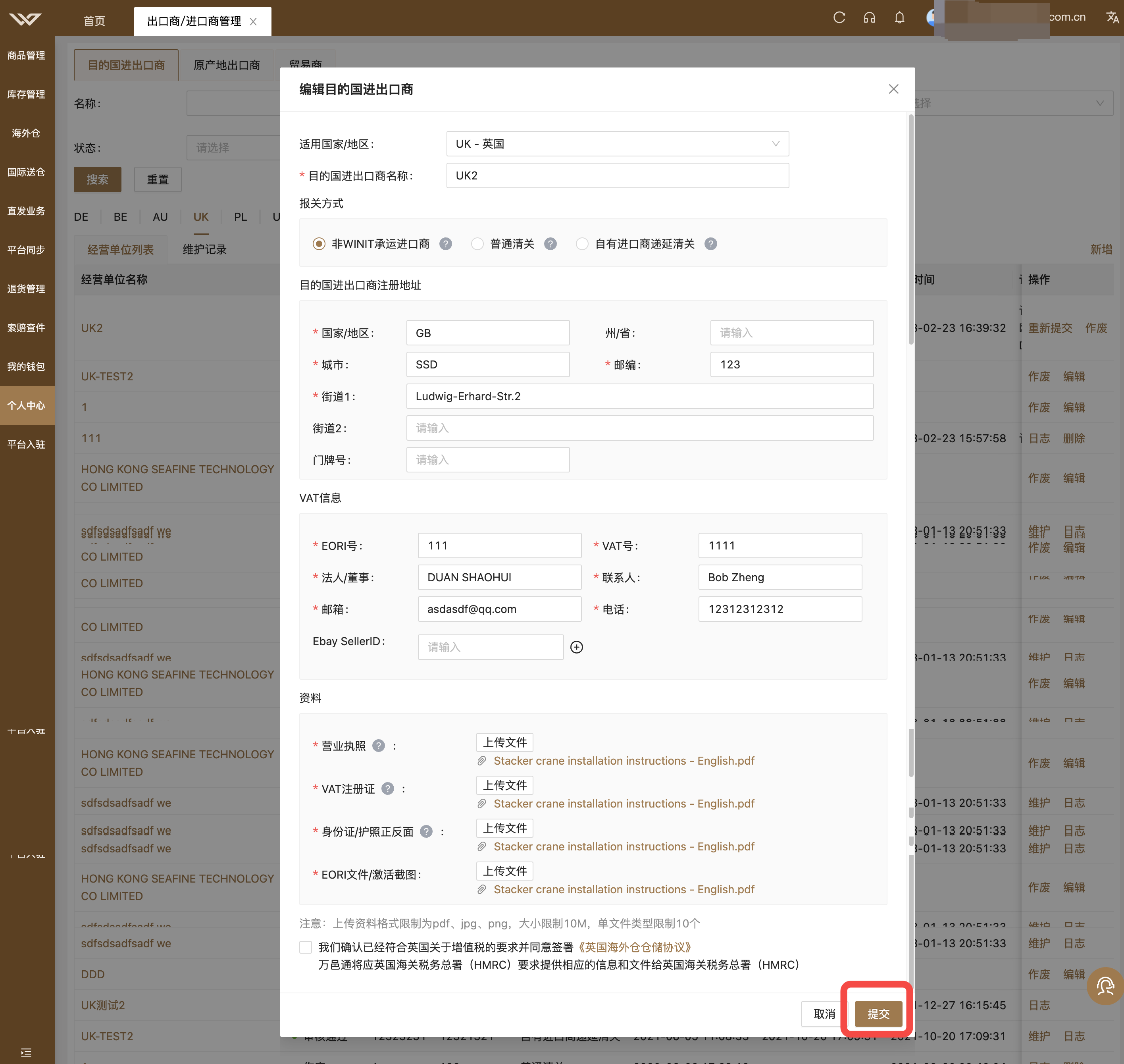Add another Ebay SellerID with plus icon
Screen dimensions: 1124x1064
click(x=577, y=647)
